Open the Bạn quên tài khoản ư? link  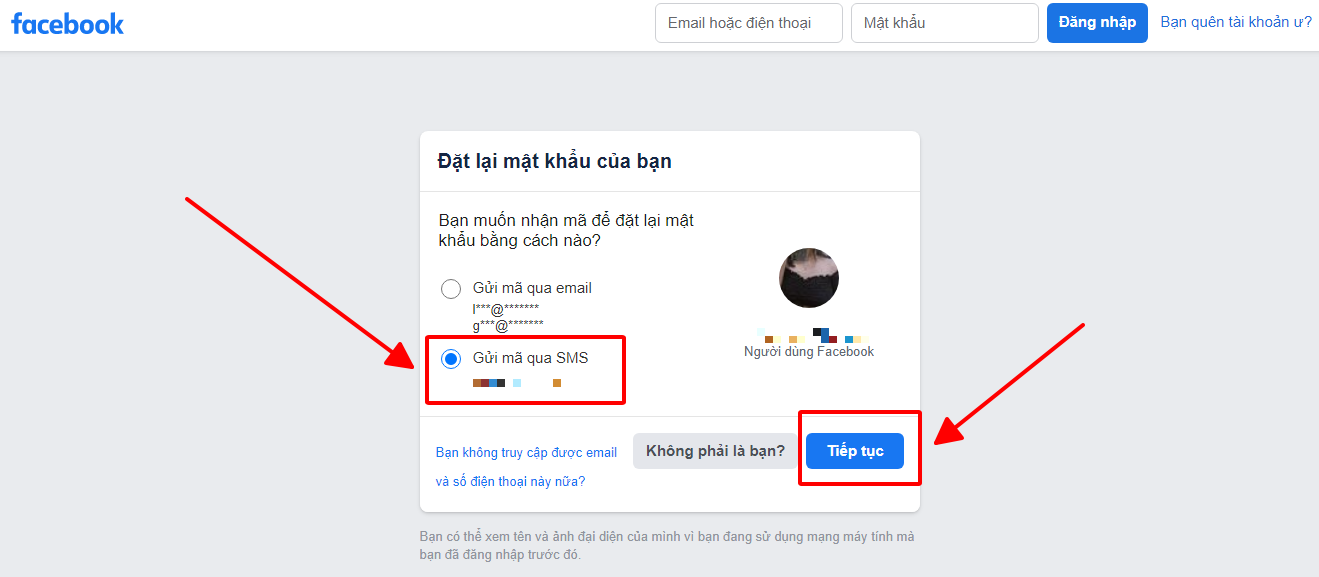(1236, 22)
